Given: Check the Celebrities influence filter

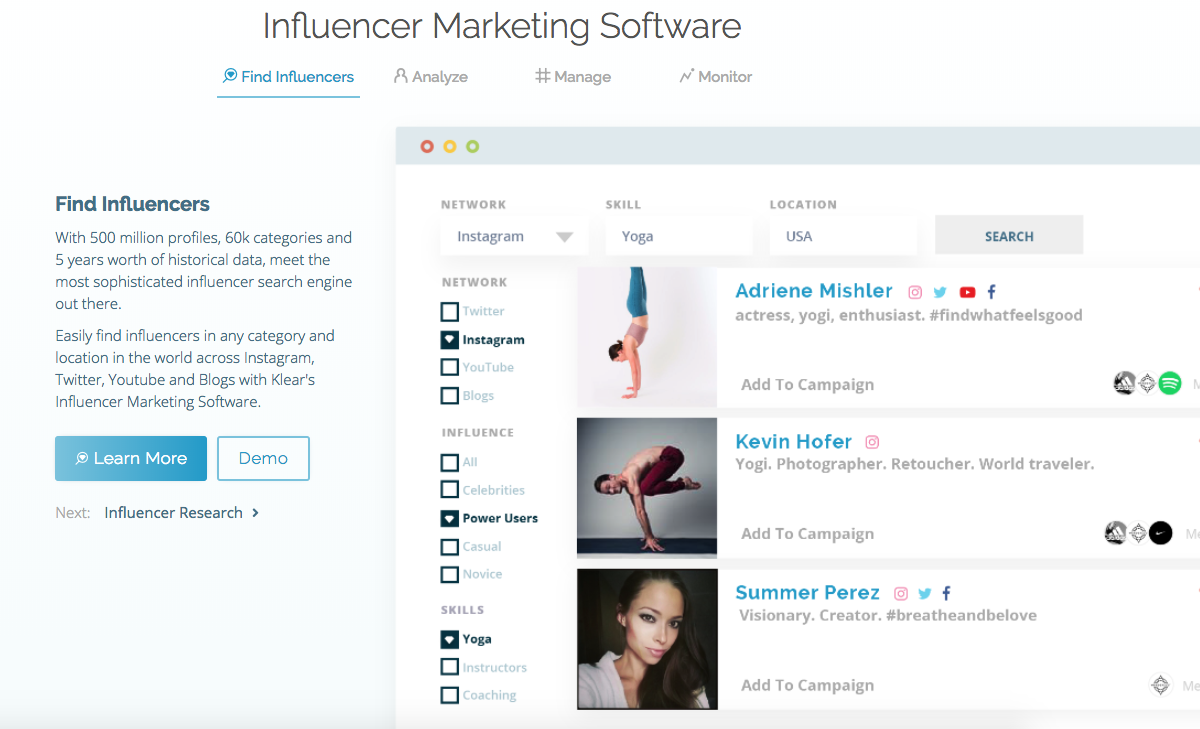Looking at the screenshot, I should tap(449, 489).
